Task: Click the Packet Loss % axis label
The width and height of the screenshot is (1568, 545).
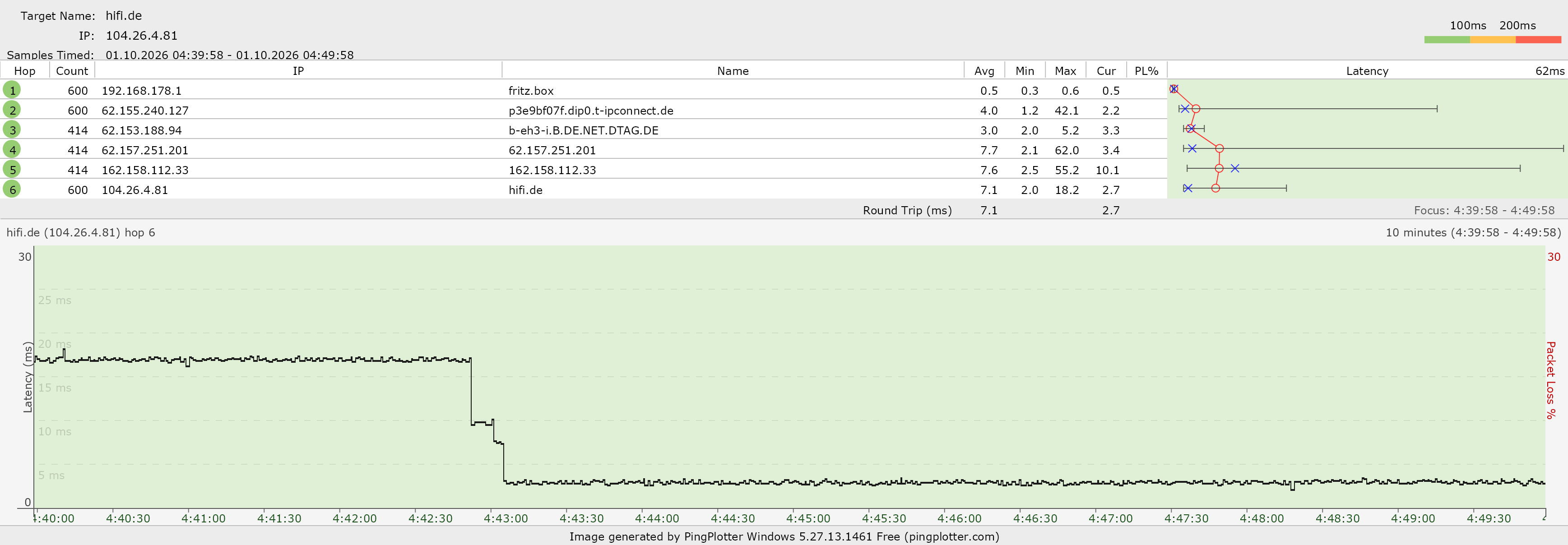Action: point(1551,379)
